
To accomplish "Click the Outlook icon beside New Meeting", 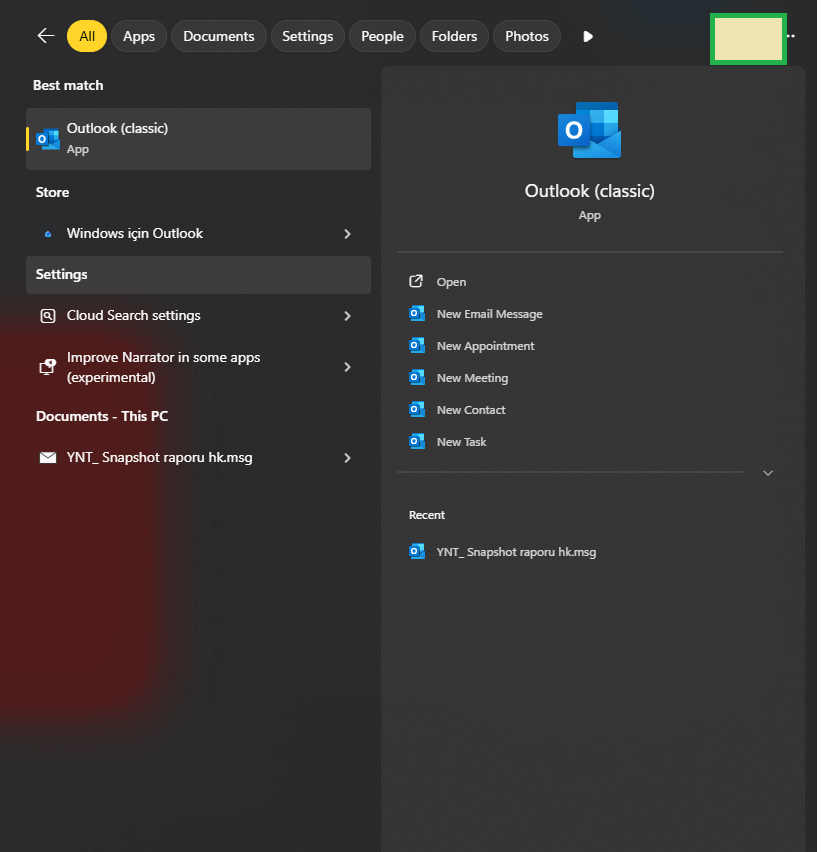I will point(417,378).
